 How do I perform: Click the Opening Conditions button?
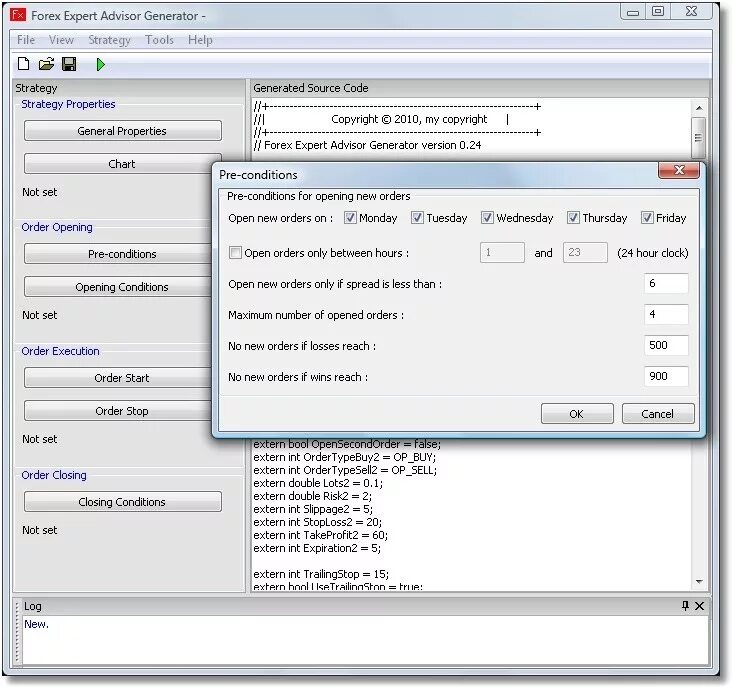coord(118,286)
